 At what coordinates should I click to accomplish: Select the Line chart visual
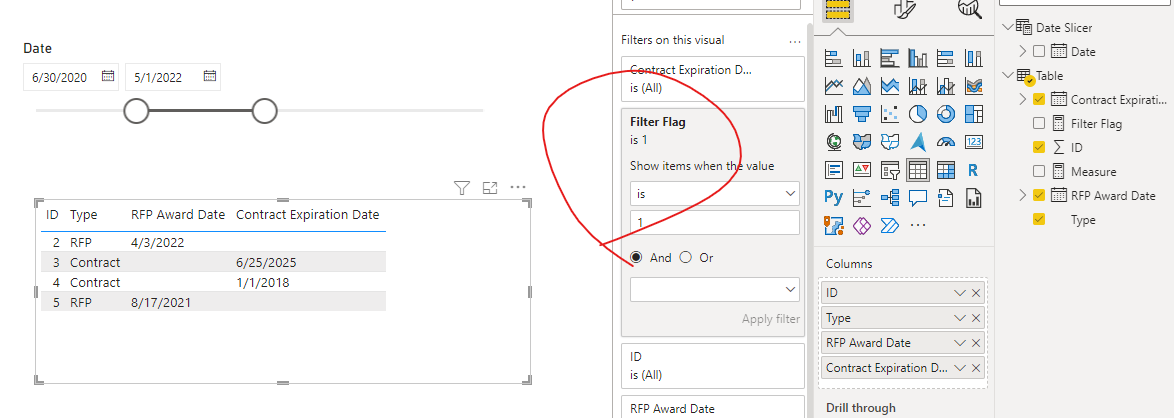point(833,86)
